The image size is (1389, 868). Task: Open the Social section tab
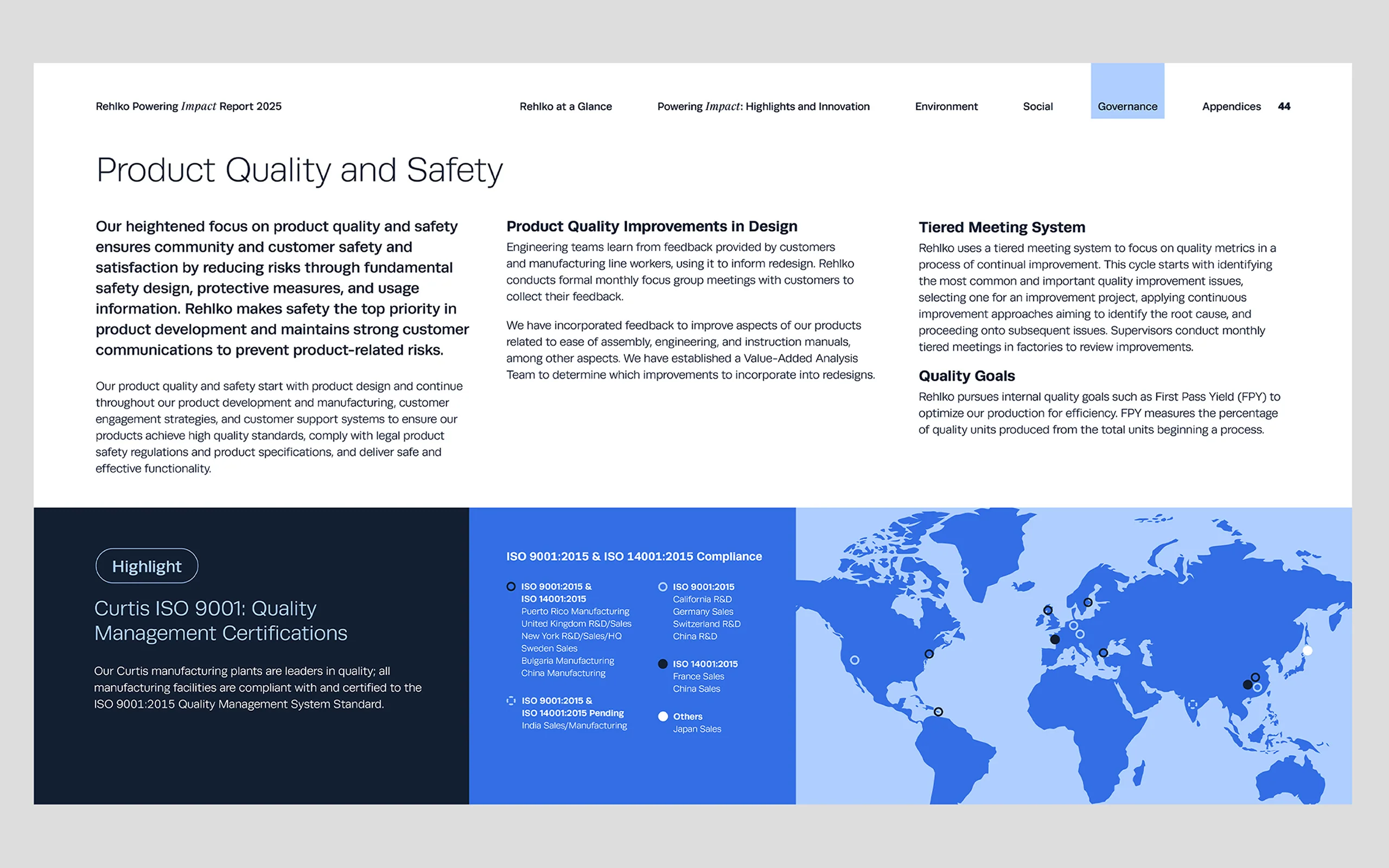1037,106
